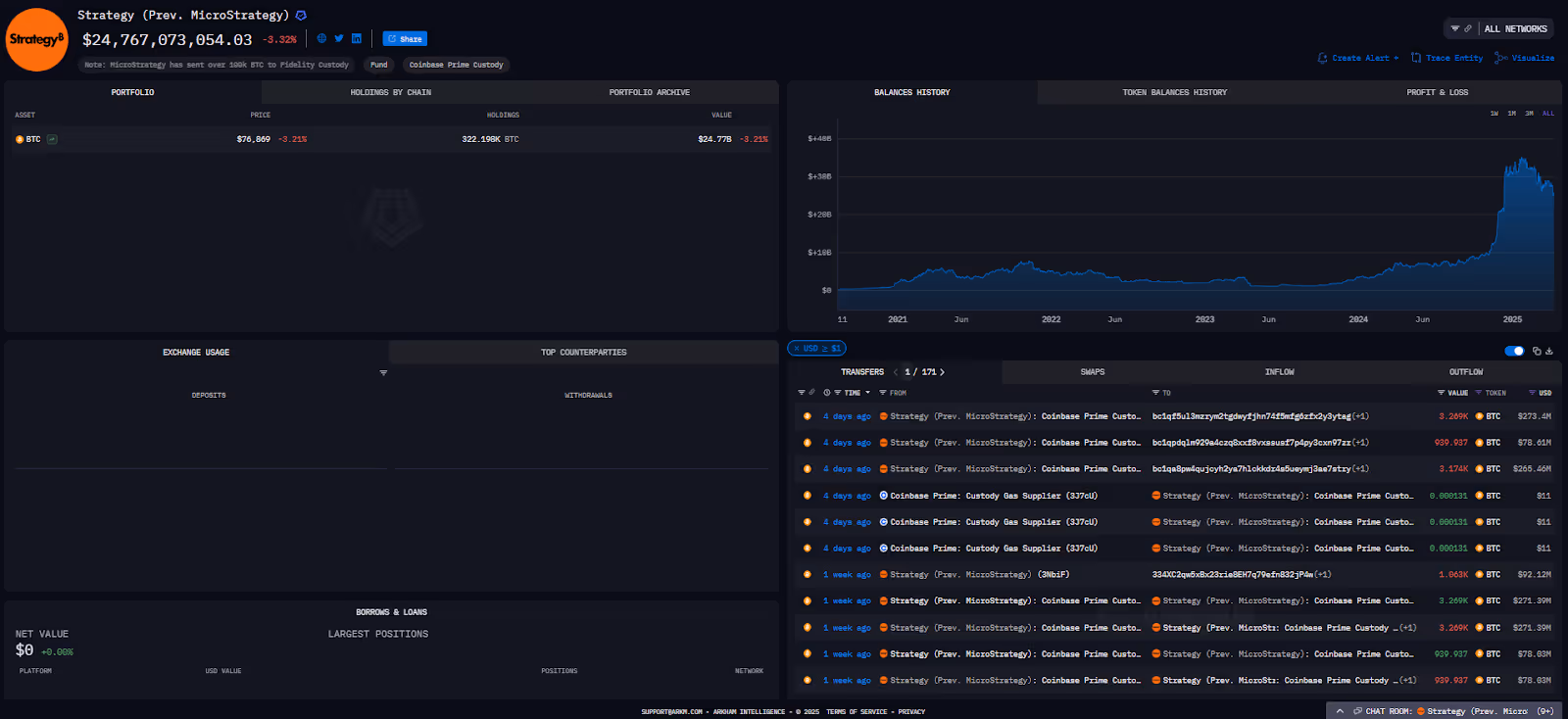Click the Fund tag
Viewport: 1568px width, 719px height.
(378, 65)
